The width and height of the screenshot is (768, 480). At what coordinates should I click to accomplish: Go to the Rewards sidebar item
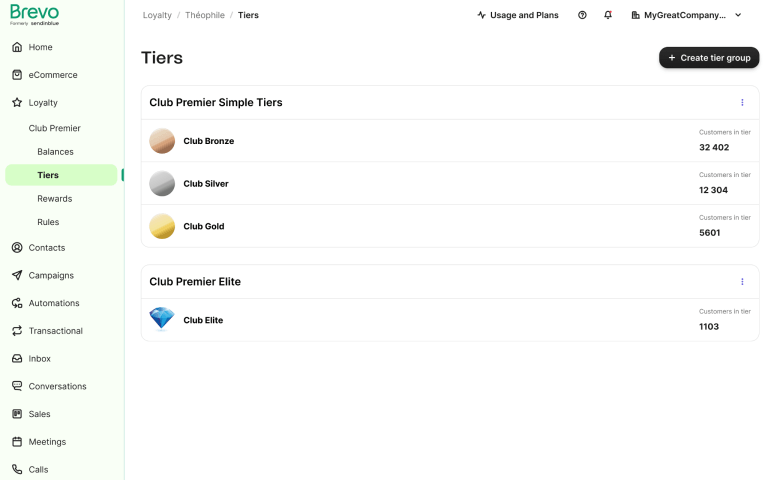point(54,198)
